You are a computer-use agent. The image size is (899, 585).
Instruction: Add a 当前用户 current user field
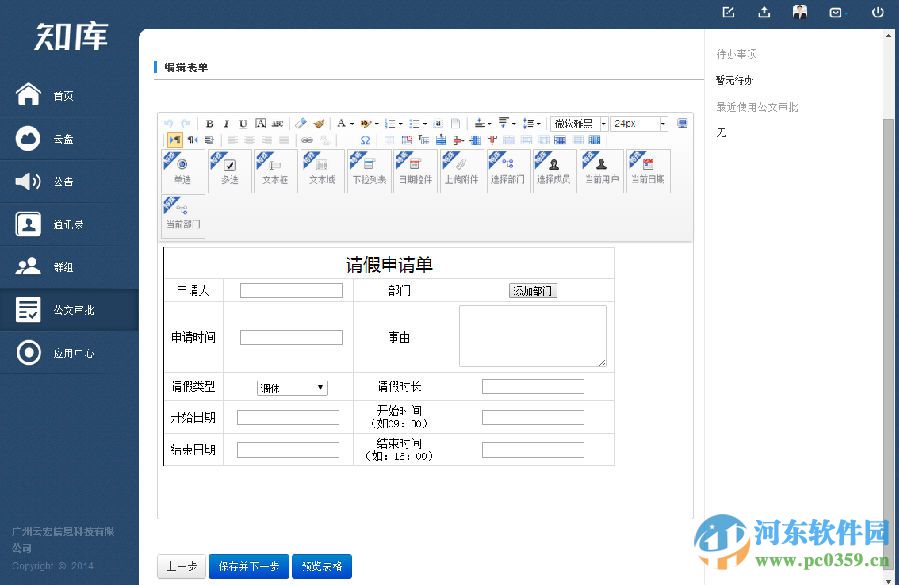tap(601, 170)
